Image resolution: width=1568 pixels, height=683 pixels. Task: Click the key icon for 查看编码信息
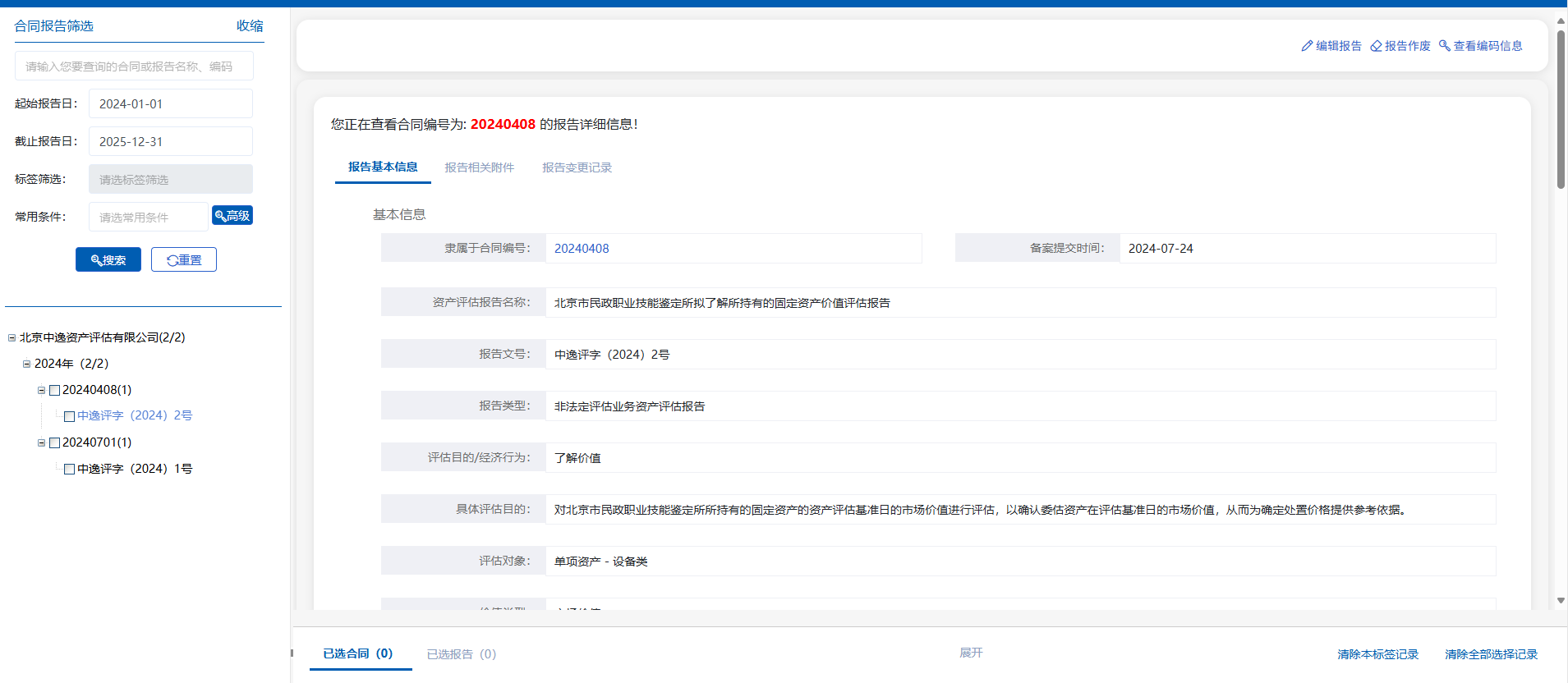[x=1444, y=46]
